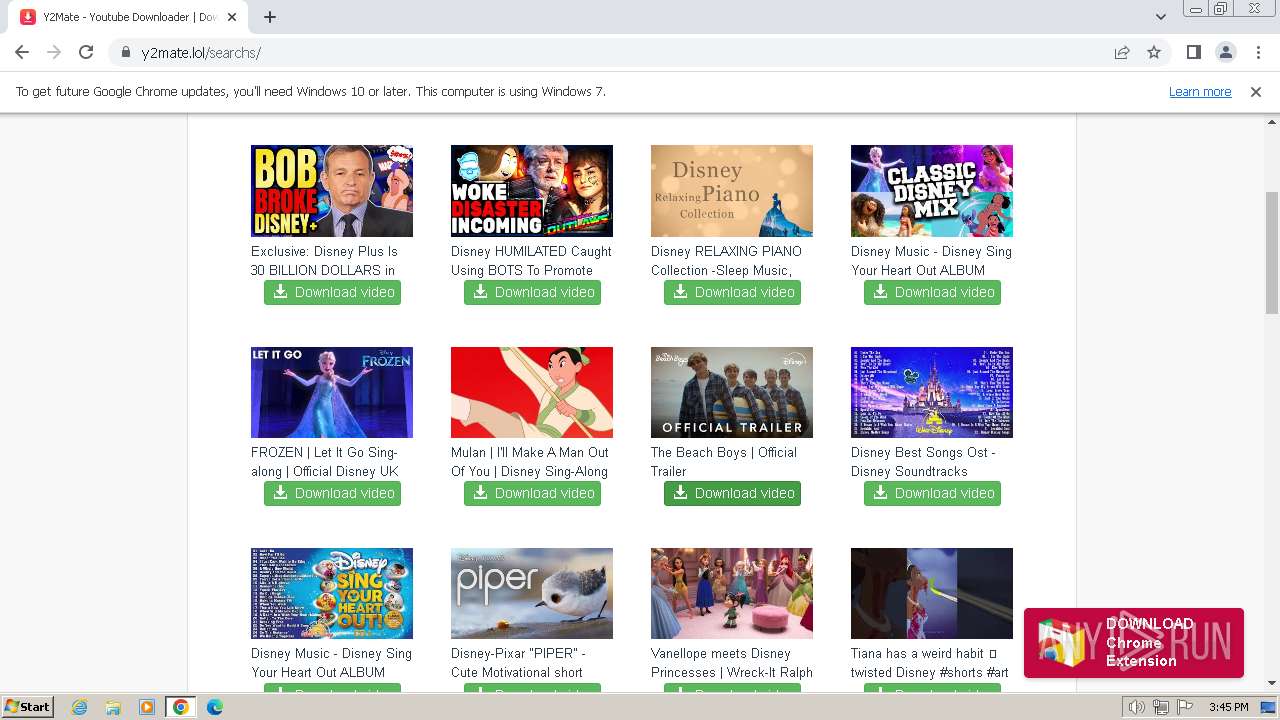Click title 'Disney RELAXING PIANO Collection -Sleep Music,'
Screen dimensions: 1280x720
click(x=726, y=261)
